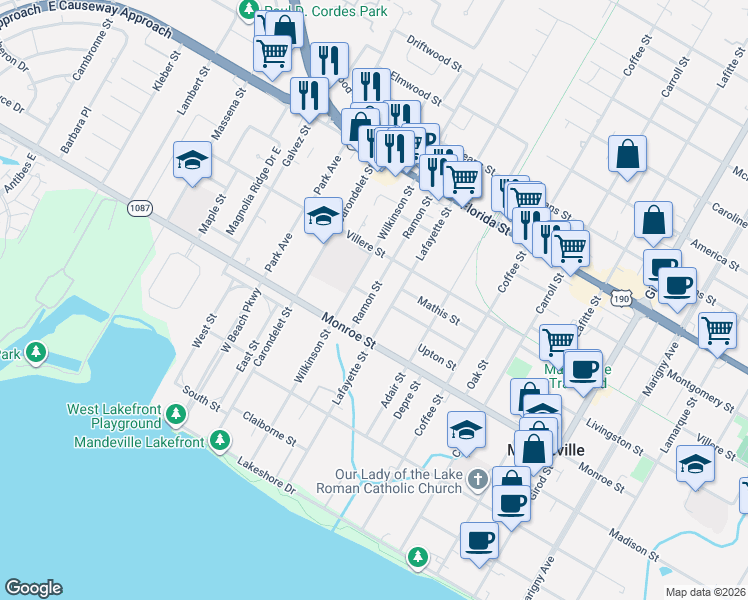748x600 pixels.
Task: Select the Lamarque St label
Action: [679, 424]
